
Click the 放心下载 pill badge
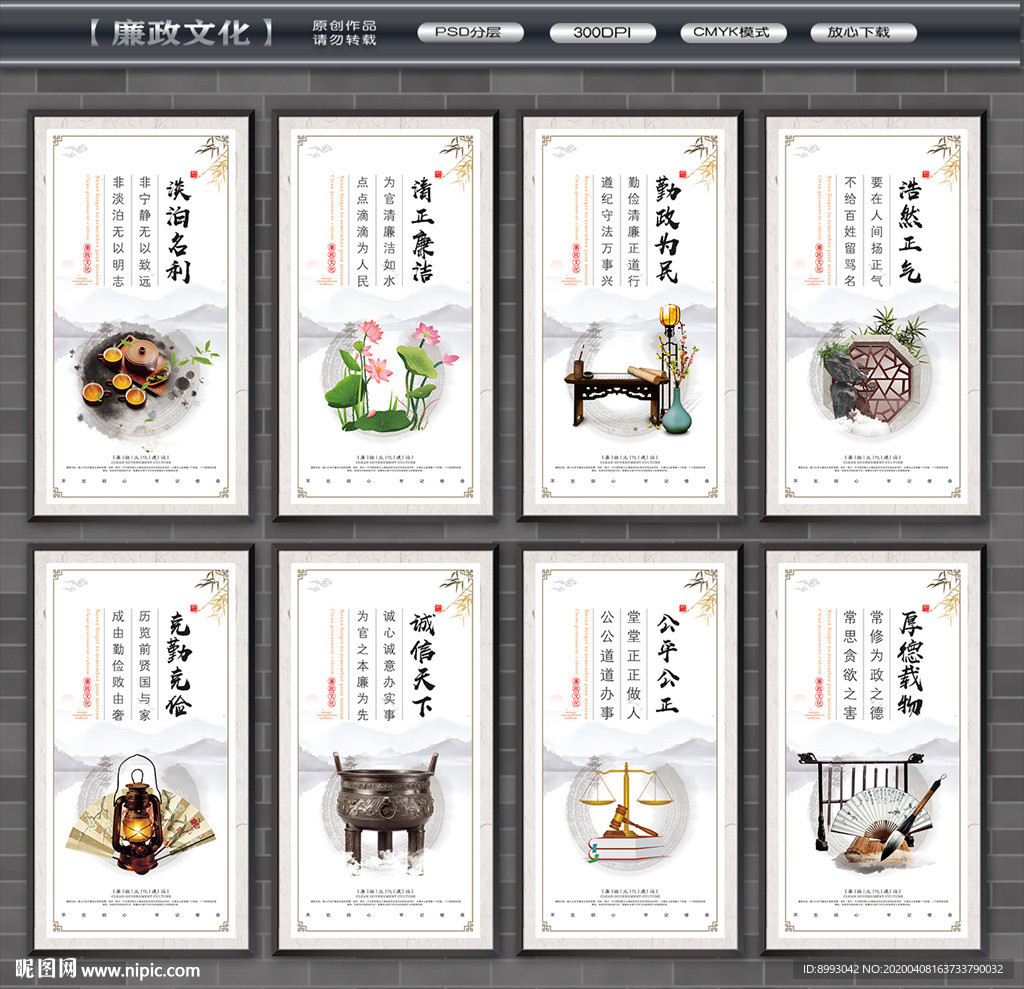(x=863, y=33)
